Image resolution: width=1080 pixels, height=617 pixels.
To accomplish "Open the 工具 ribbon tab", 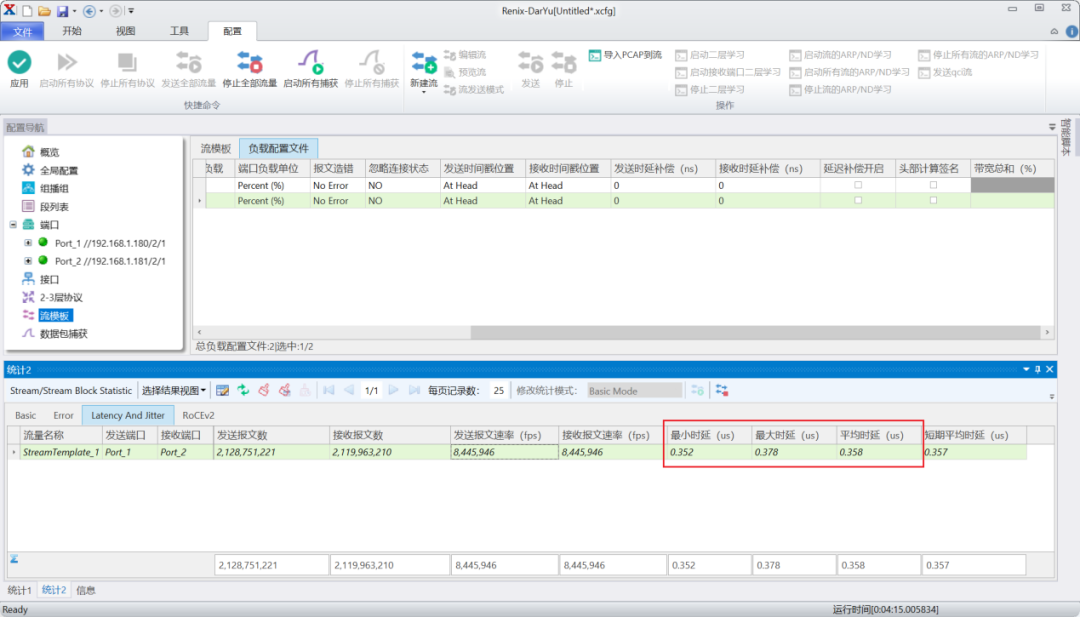I will tap(179, 31).
